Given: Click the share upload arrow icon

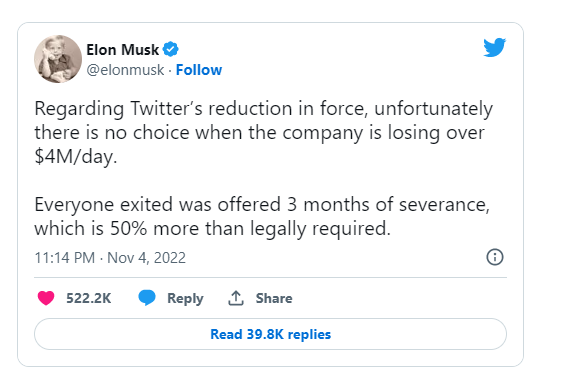Looking at the screenshot, I should click(236, 298).
